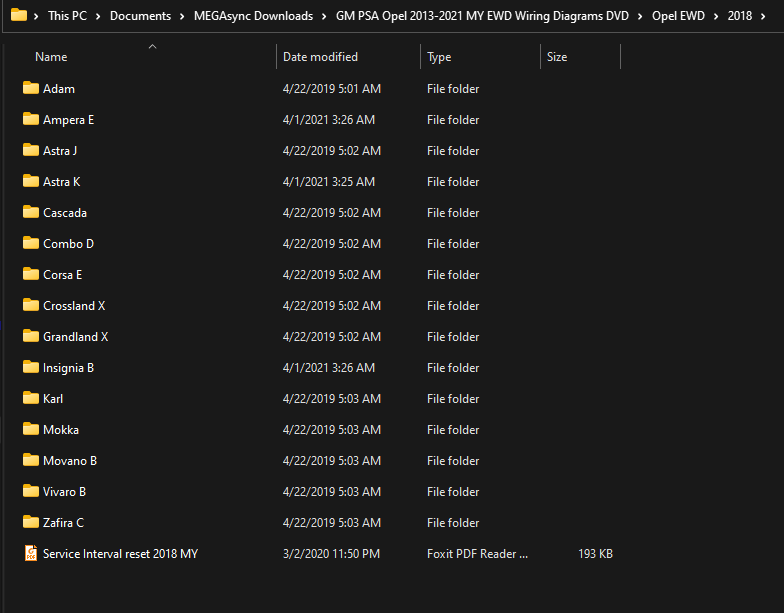The width and height of the screenshot is (784, 613).
Task: Expand chevron after Opel EWD
Action: pyautogui.click(x=716, y=16)
